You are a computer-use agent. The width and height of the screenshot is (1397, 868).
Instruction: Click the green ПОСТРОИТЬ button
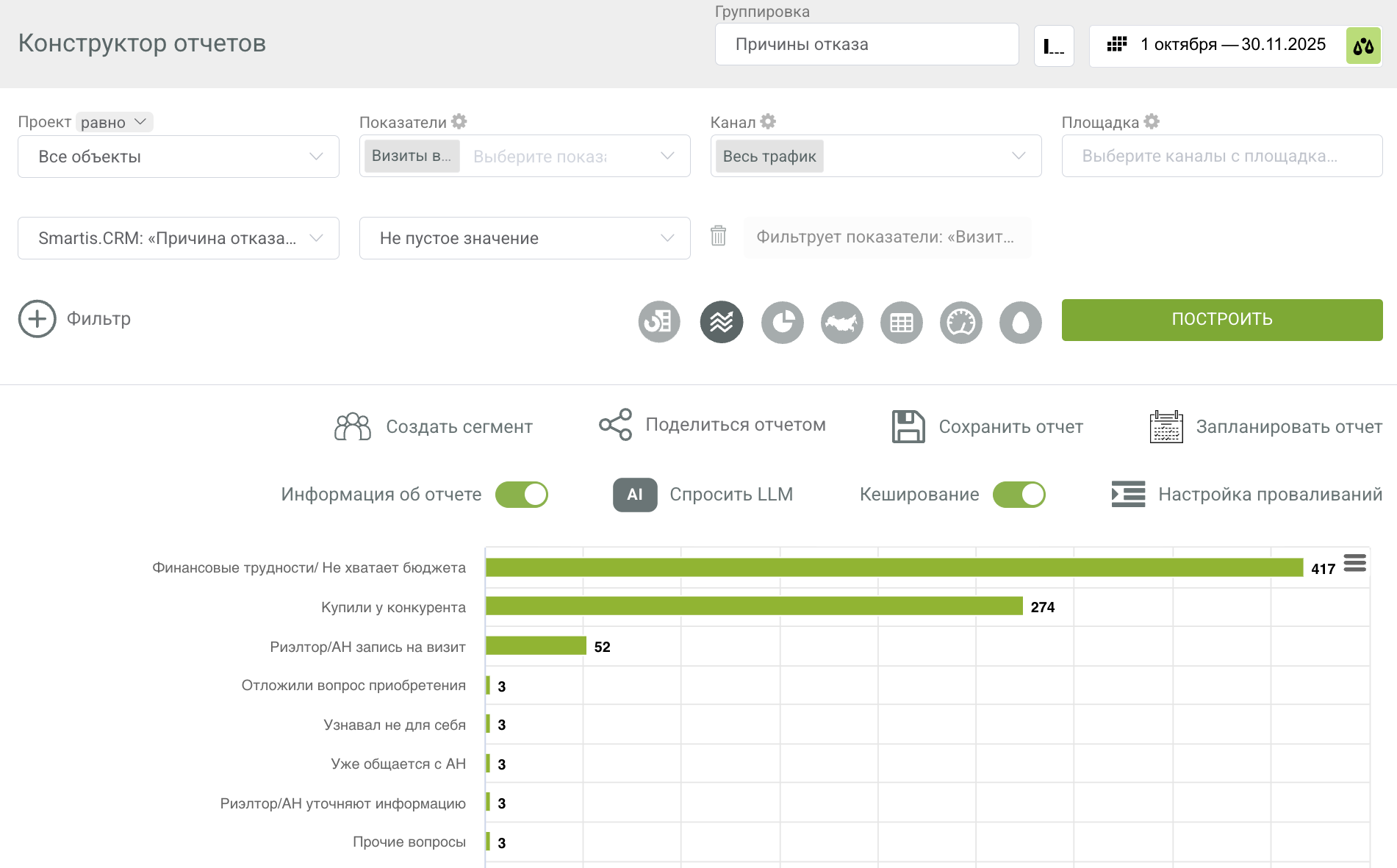pyautogui.click(x=1222, y=320)
